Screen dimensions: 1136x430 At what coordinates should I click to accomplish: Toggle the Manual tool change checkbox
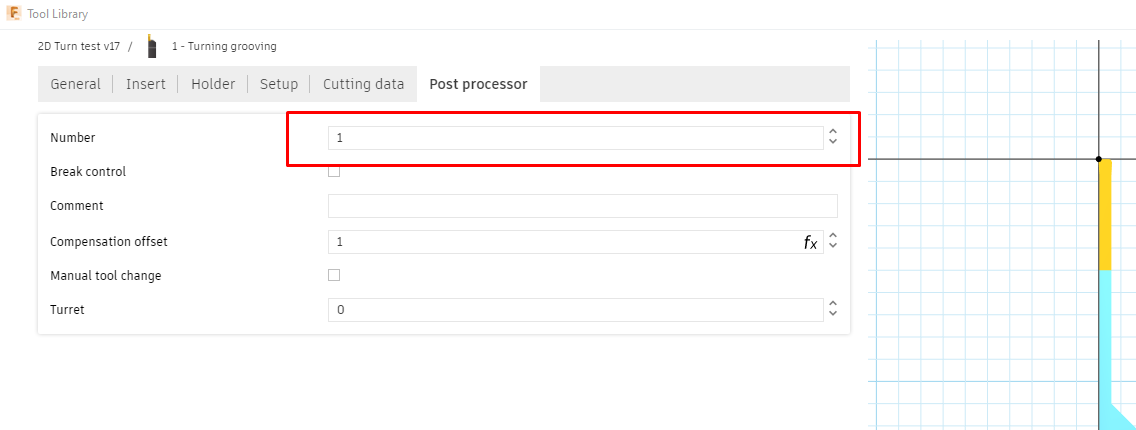point(334,275)
